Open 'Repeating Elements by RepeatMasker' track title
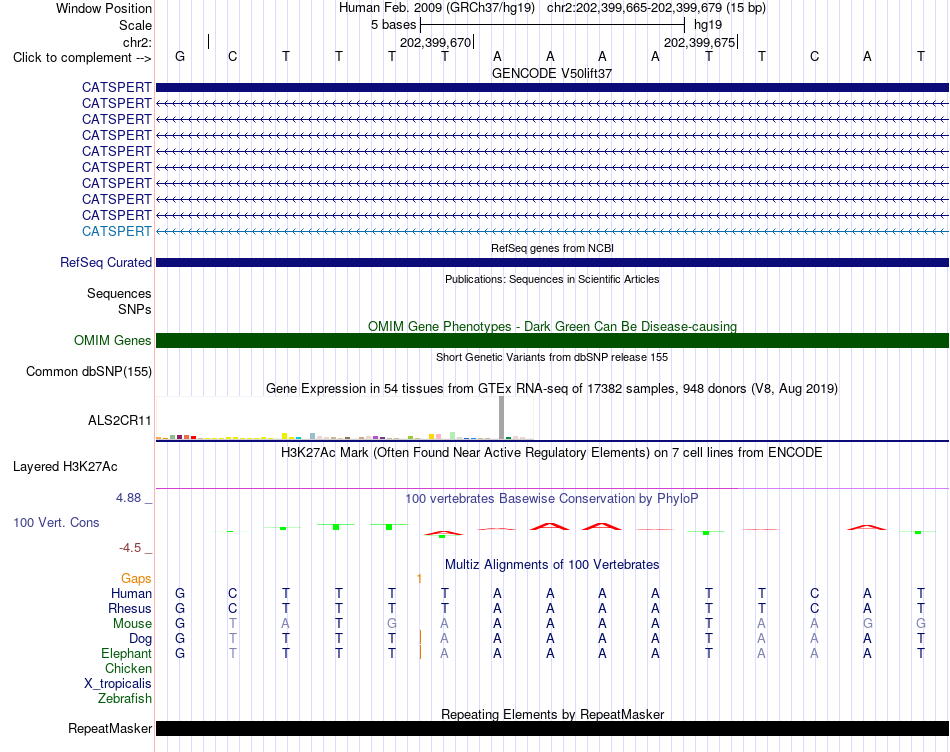Image resolution: width=950 pixels, height=752 pixels. click(552, 714)
